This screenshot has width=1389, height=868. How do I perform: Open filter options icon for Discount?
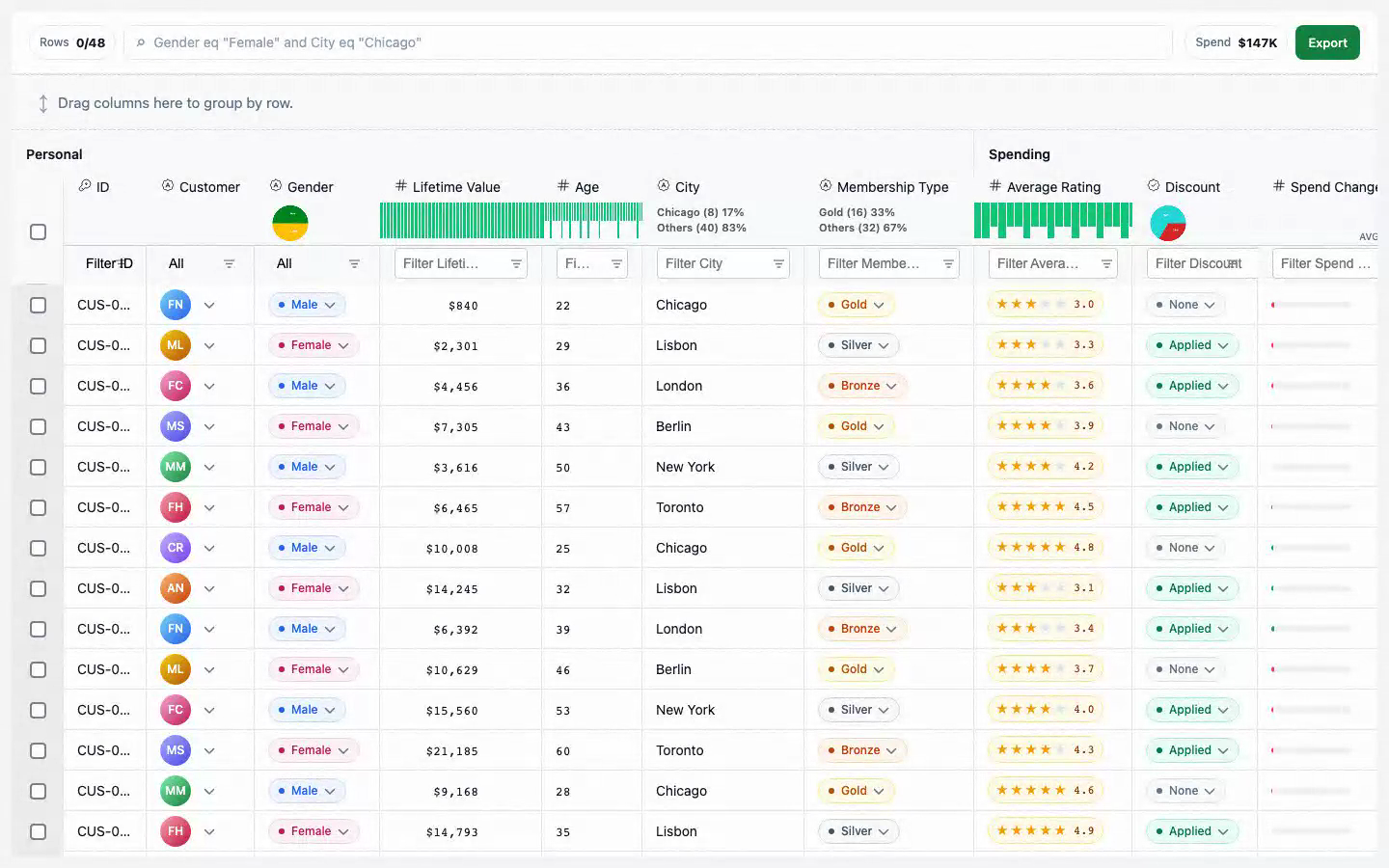coord(1232,263)
